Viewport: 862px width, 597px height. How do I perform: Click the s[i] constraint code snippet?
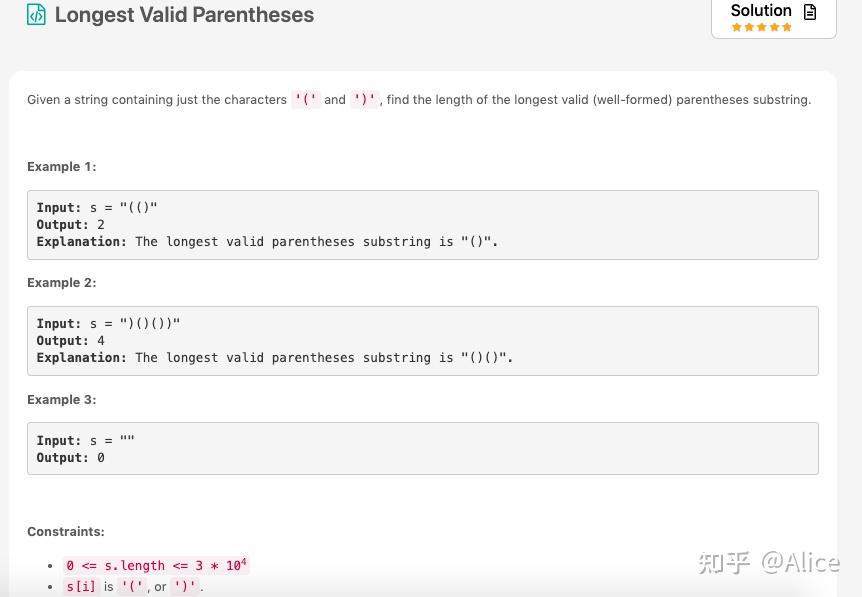(81, 586)
